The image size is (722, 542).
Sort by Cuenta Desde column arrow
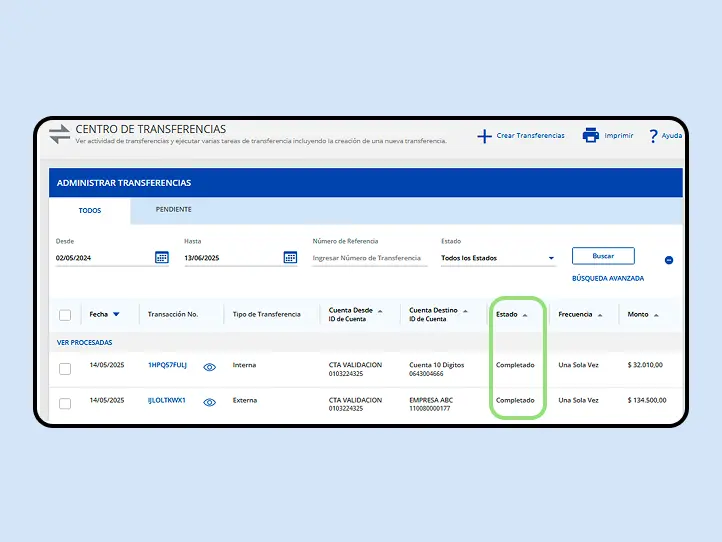point(380,311)
